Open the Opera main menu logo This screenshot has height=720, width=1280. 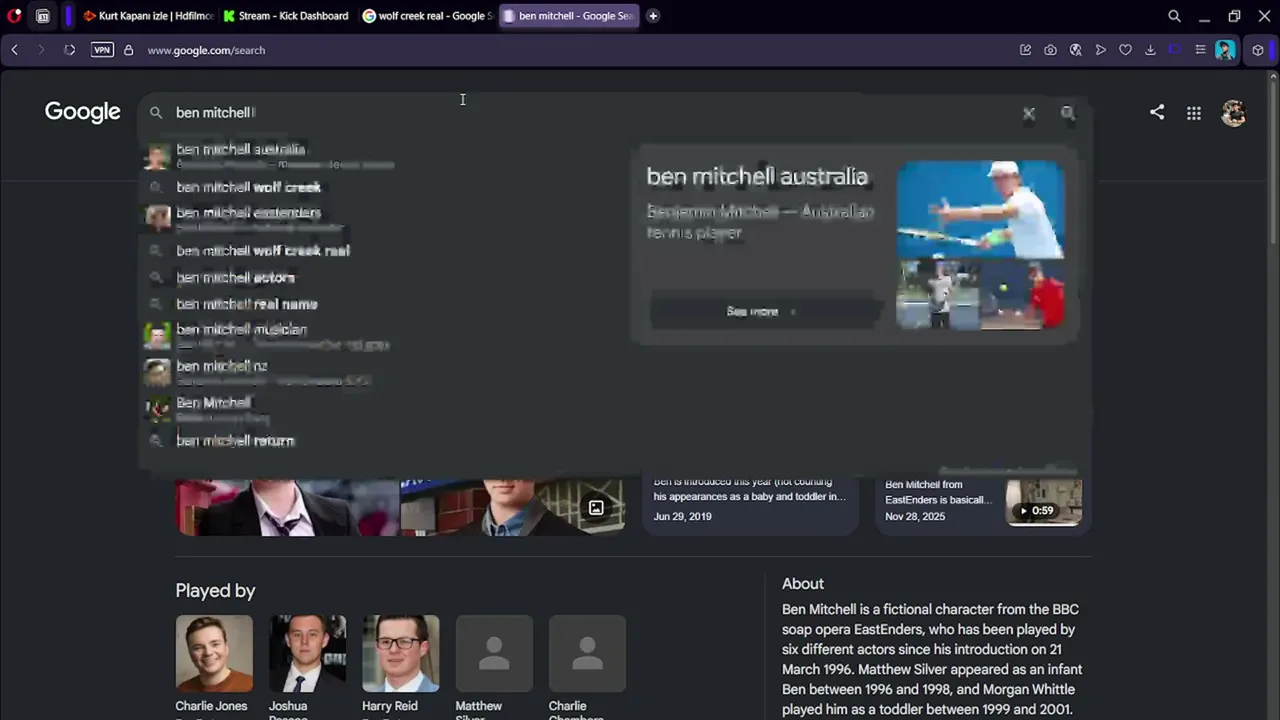tap(14, 16)
